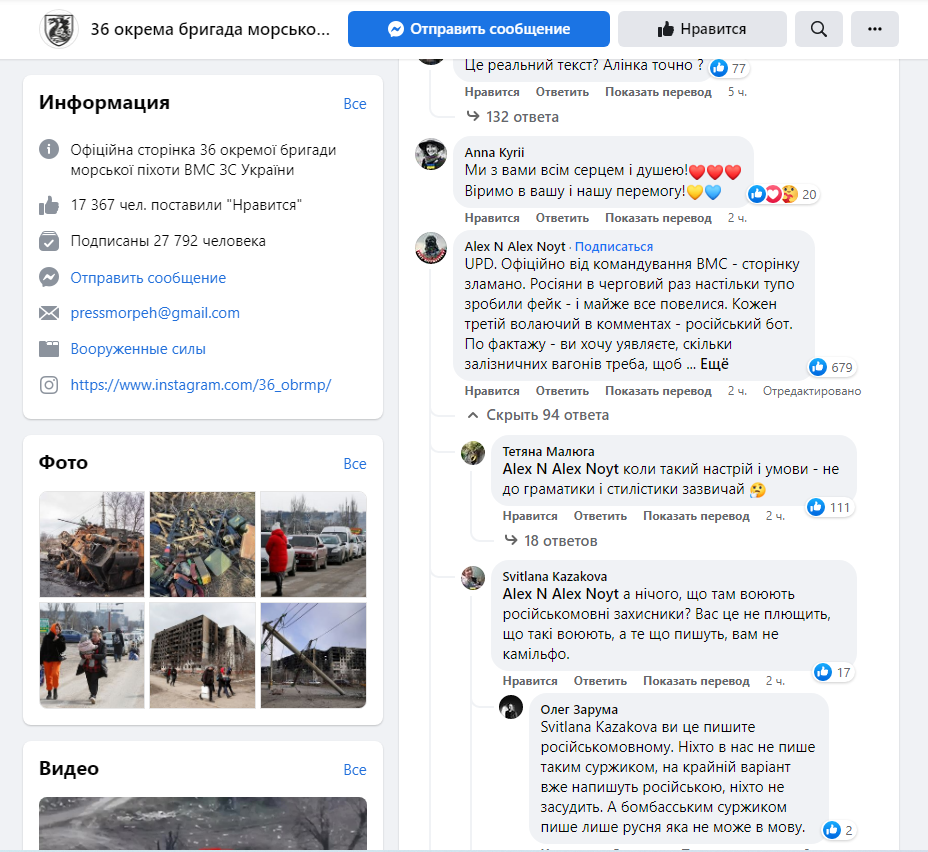Screen dimensions: 928x852
Task: Reply to Svitlana Kazakova via Ответить
Action: [x=600, y=681]
